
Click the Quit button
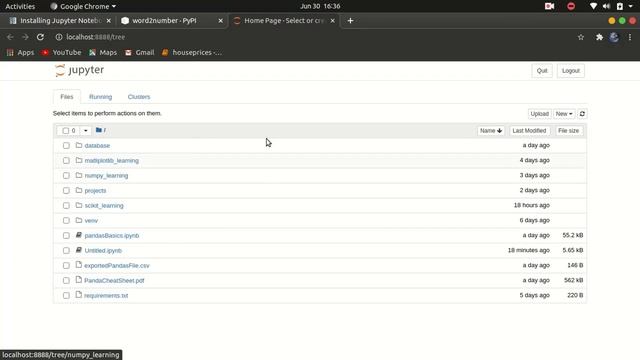[542, 71]
